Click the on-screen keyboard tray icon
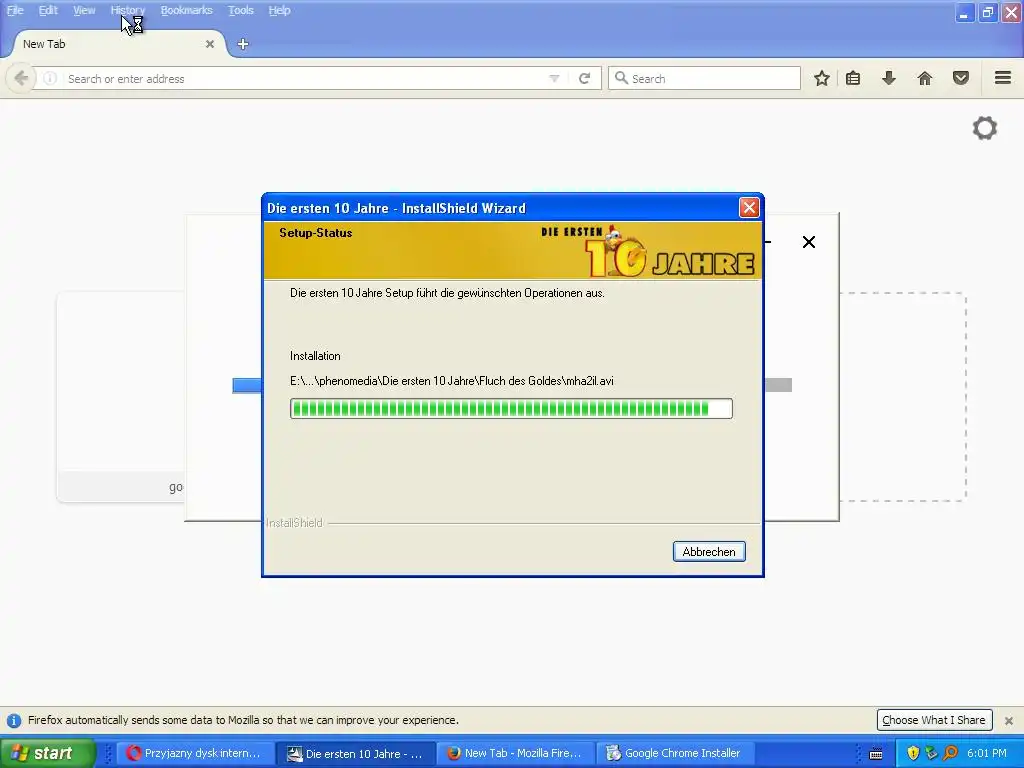The width and height of the screenshot is (1024, 768). click(876, 754)
